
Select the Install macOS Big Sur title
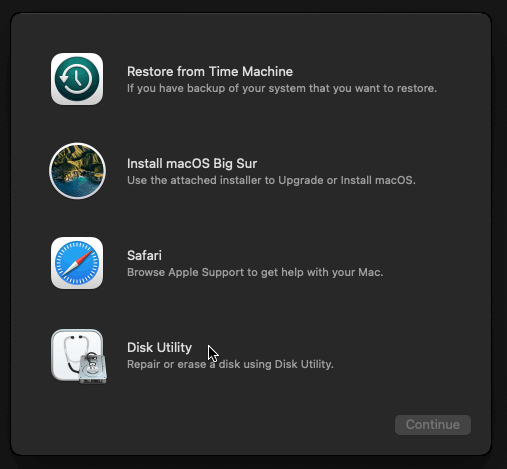192,164
